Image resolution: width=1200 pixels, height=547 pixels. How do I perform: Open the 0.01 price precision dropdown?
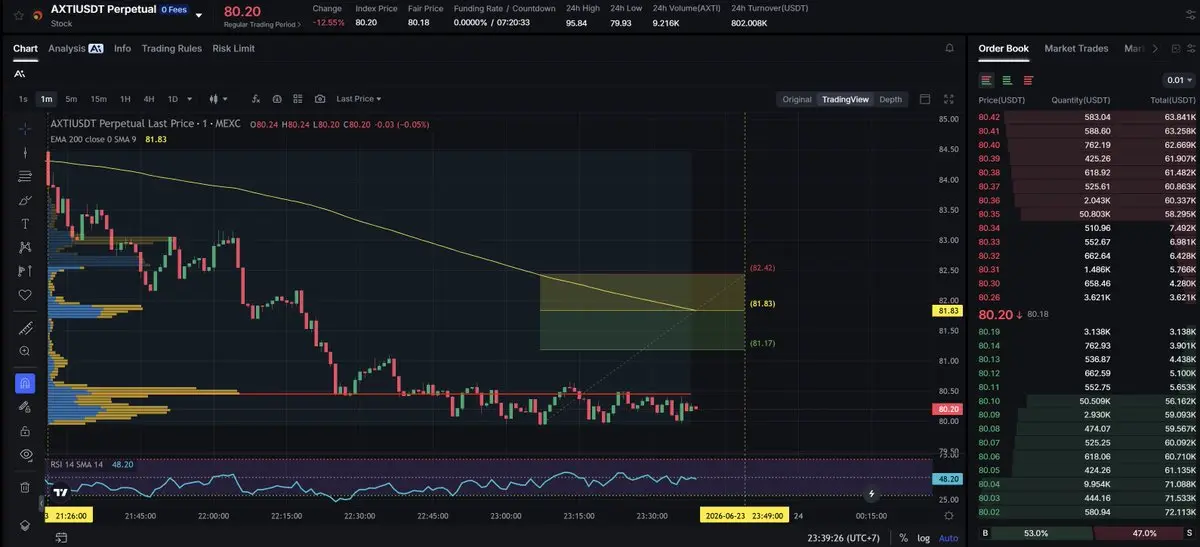pos(1178,80)
